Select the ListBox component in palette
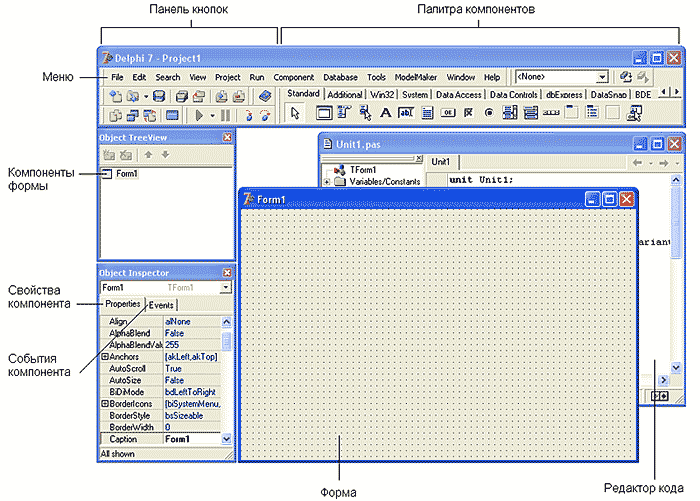Screen dimensions: 700x501 pos(510,113)
